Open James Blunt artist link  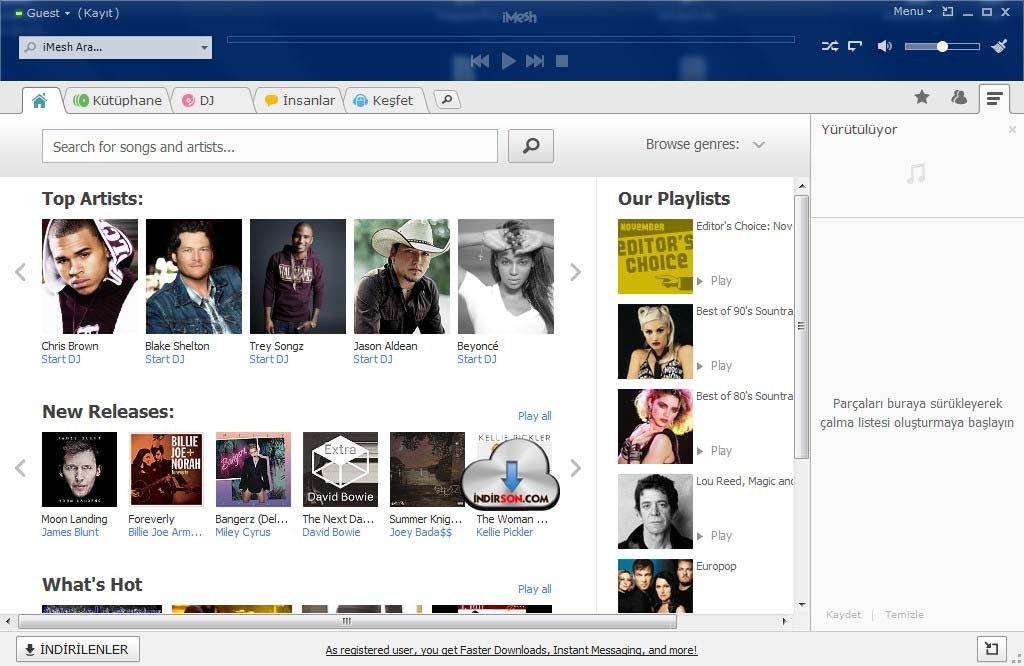pyautogui.click(x=70, y=532)
